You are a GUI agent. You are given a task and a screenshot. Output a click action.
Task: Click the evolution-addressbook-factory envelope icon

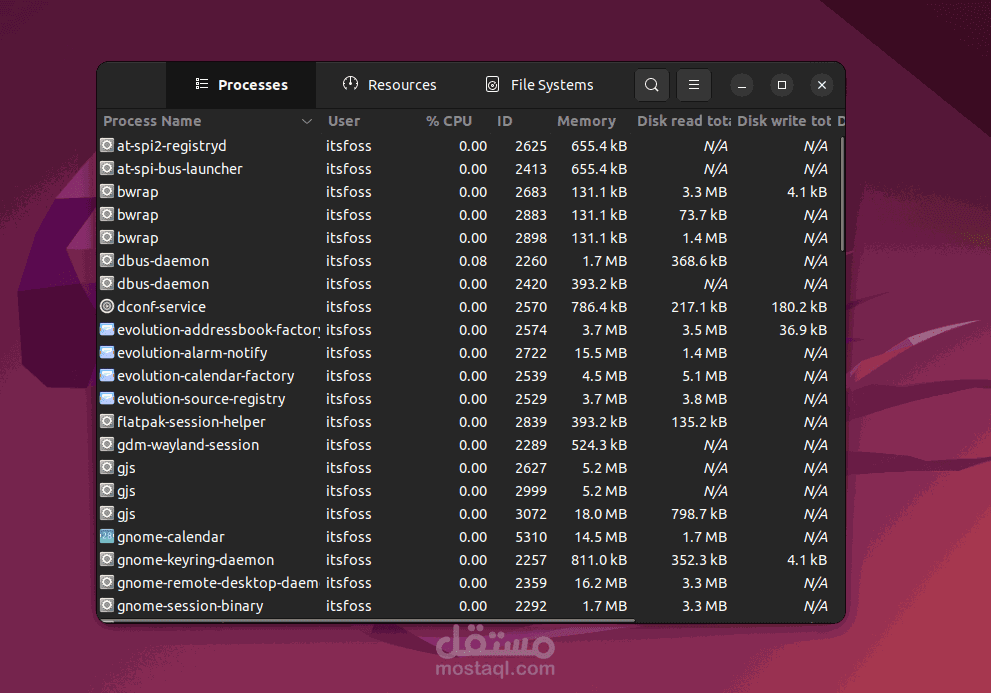[106, 329]
